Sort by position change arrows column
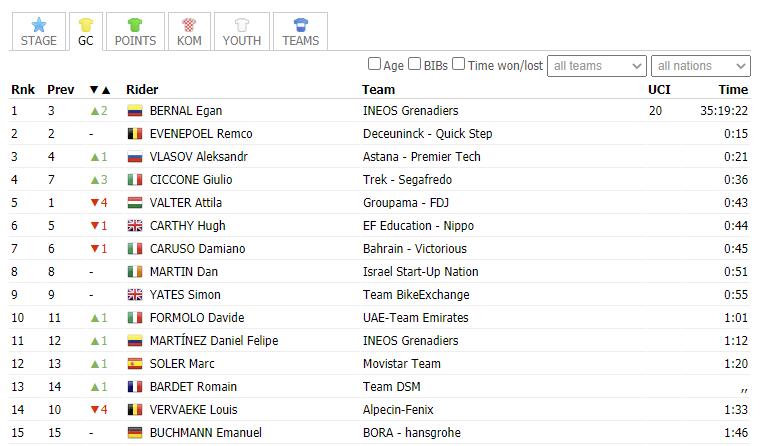The image size is (764, 446). [100, 90]
